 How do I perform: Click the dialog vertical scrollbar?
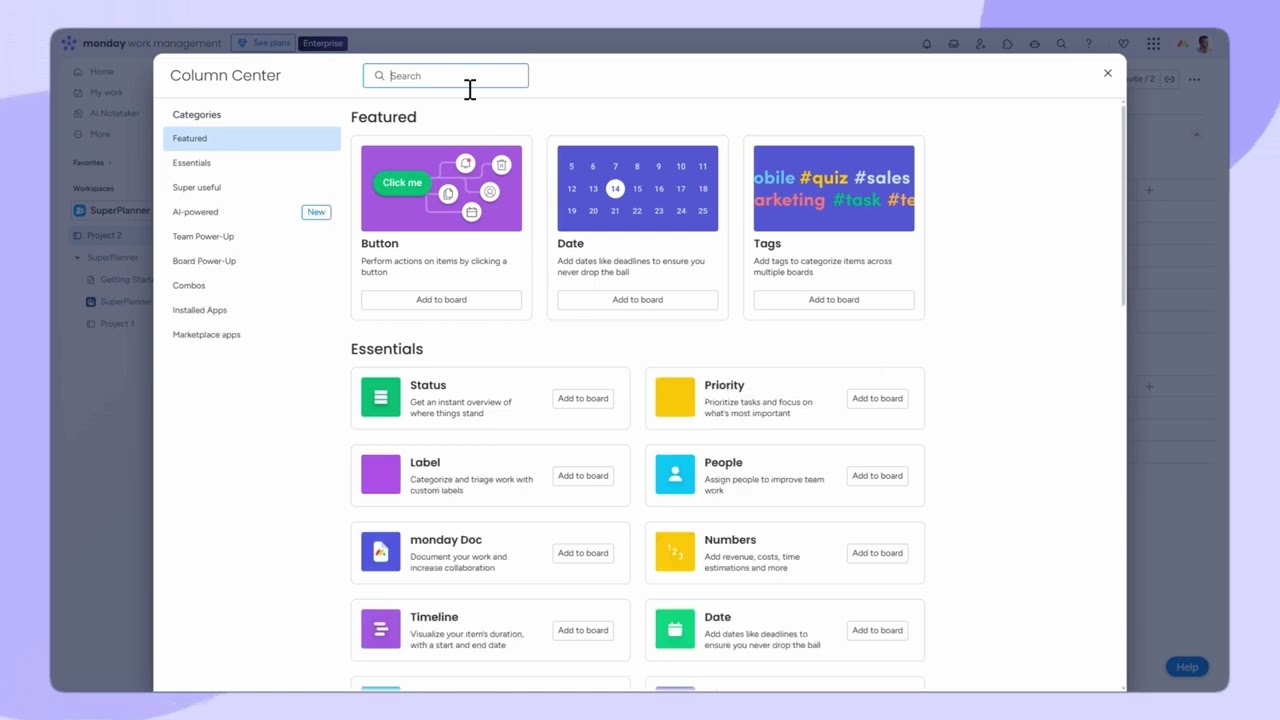[x=1121, y=206]
